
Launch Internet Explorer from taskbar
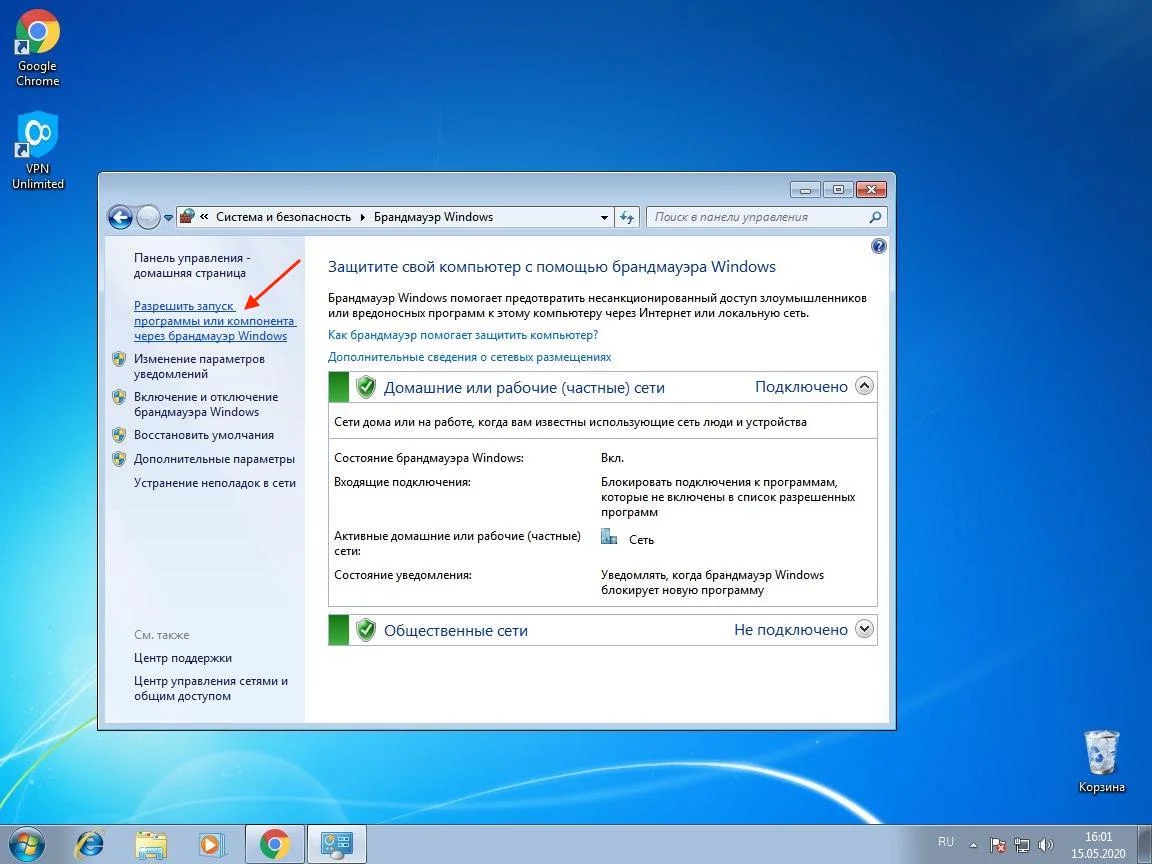coord(88,844)
